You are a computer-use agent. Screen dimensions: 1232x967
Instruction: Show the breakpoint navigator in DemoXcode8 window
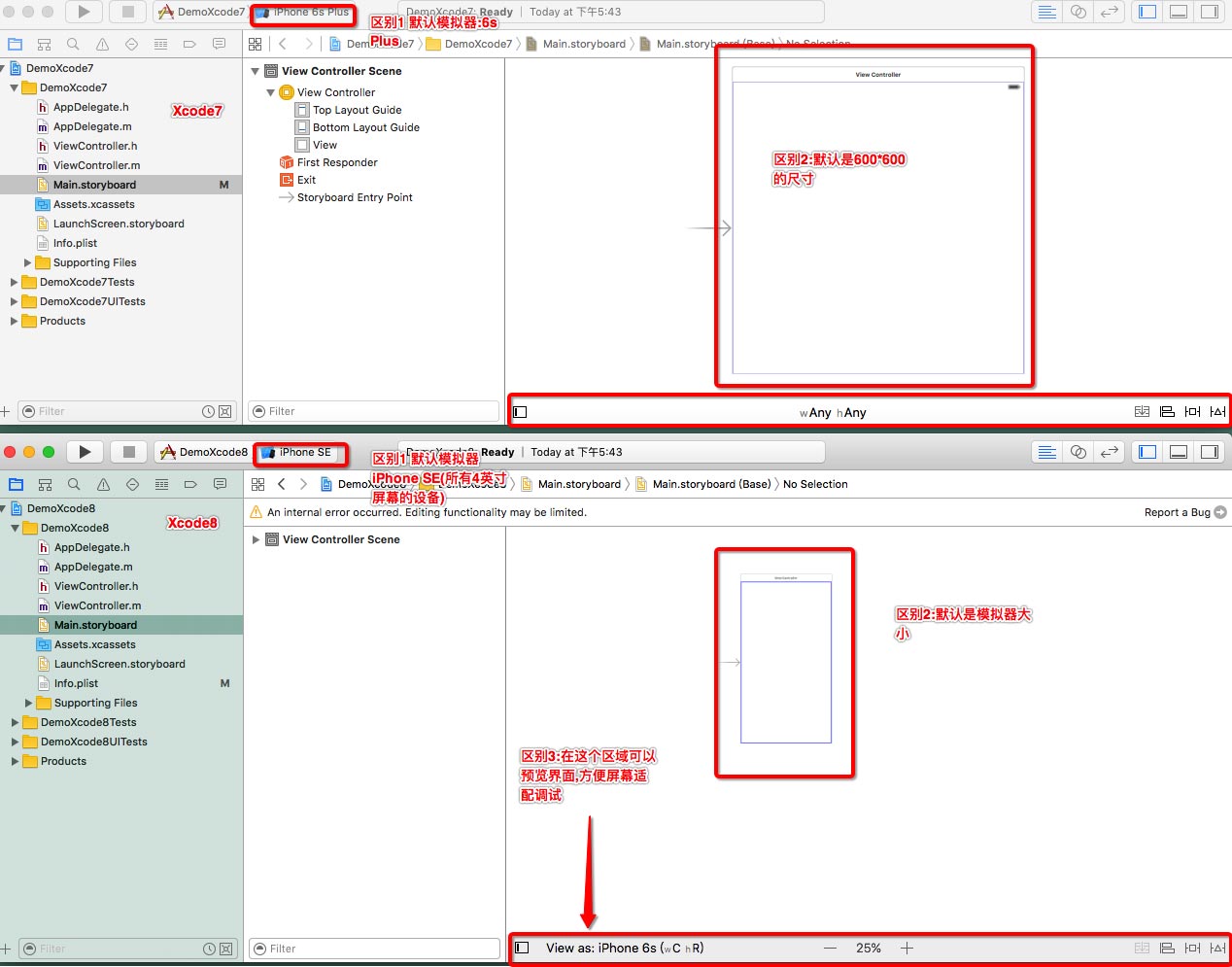pos(190,484)
